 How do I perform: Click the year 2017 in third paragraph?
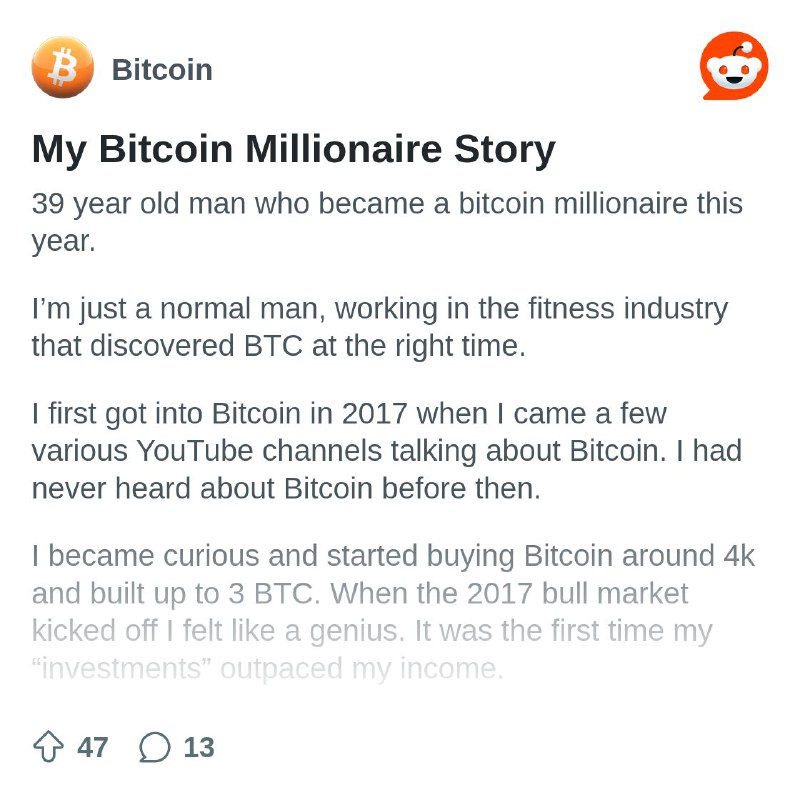pyautogui.click(x=374, y=413)
